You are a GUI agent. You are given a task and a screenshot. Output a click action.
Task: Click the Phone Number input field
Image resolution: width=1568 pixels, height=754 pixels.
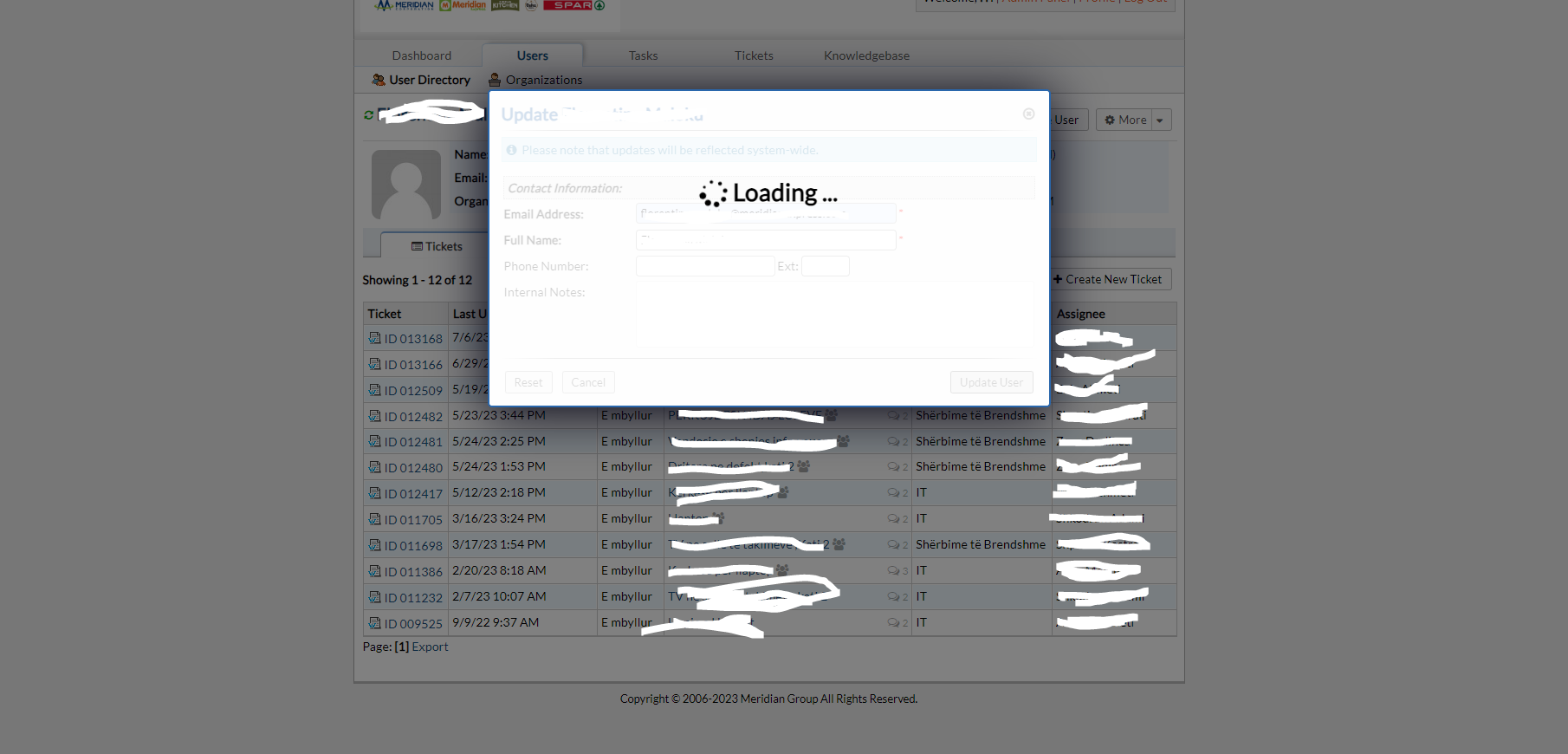coord(704,266)
